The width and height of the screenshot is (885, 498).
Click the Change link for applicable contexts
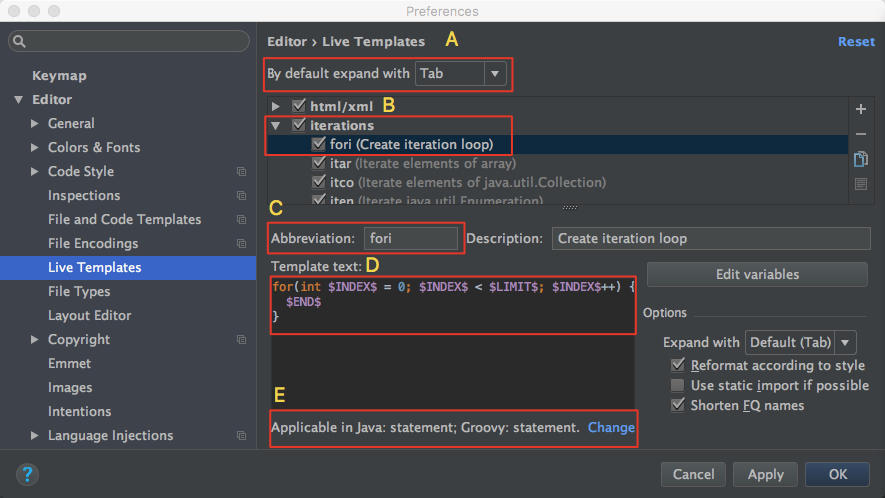coord(611,427)
